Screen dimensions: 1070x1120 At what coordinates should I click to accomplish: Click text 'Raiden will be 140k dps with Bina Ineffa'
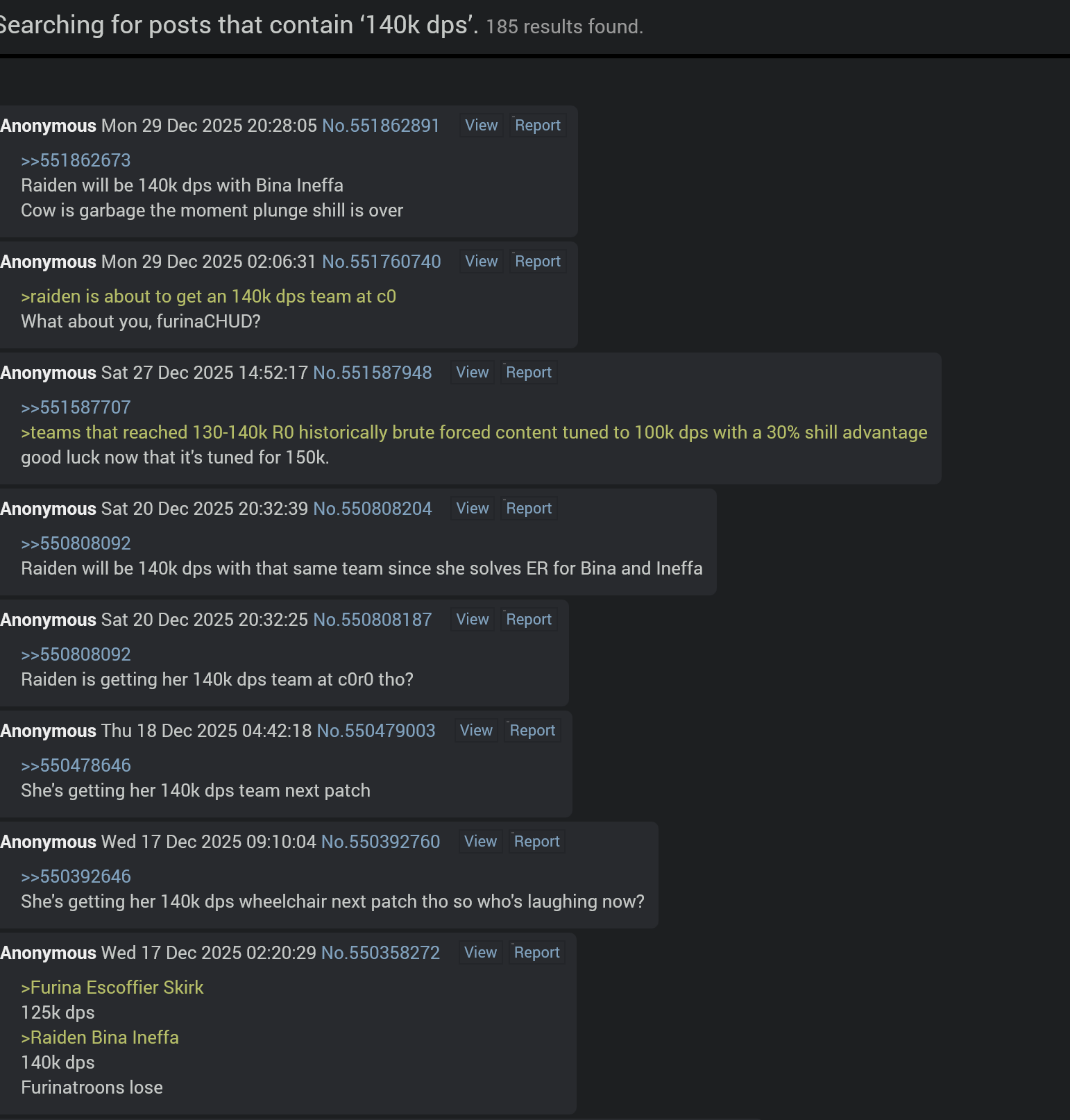pos(182,185)
